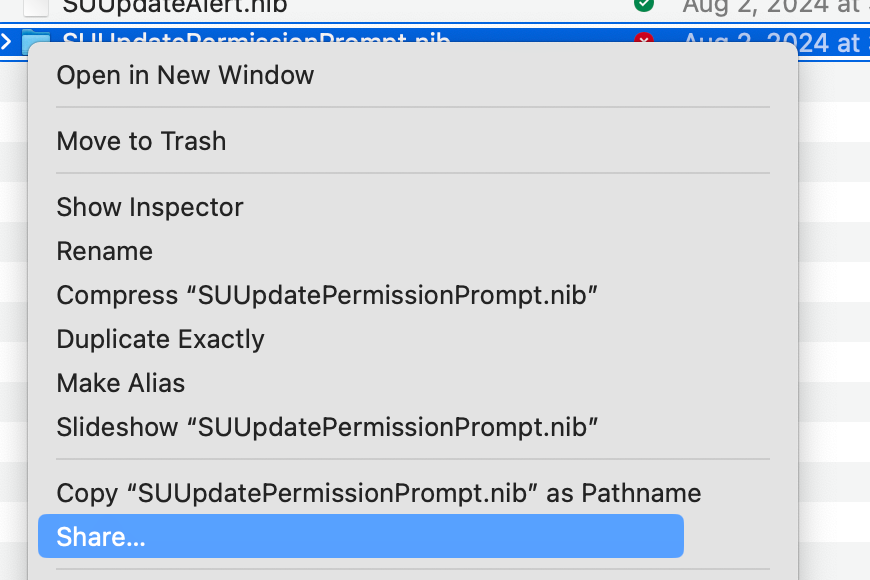Click the blue folder icon for SUUpdatePermissionPrompt.nib
Screen dimensions: 870x580
coord(37,42)
